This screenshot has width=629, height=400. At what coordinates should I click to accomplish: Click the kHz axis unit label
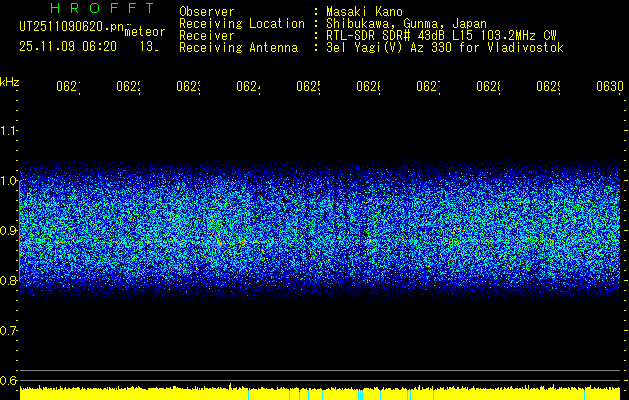[x=10, y=81]
